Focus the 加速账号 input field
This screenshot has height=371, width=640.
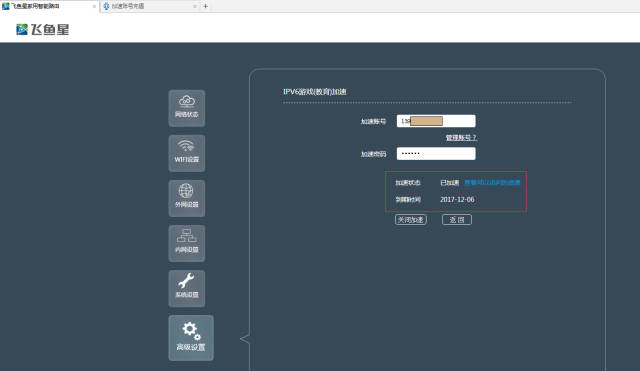coord(436,121)
